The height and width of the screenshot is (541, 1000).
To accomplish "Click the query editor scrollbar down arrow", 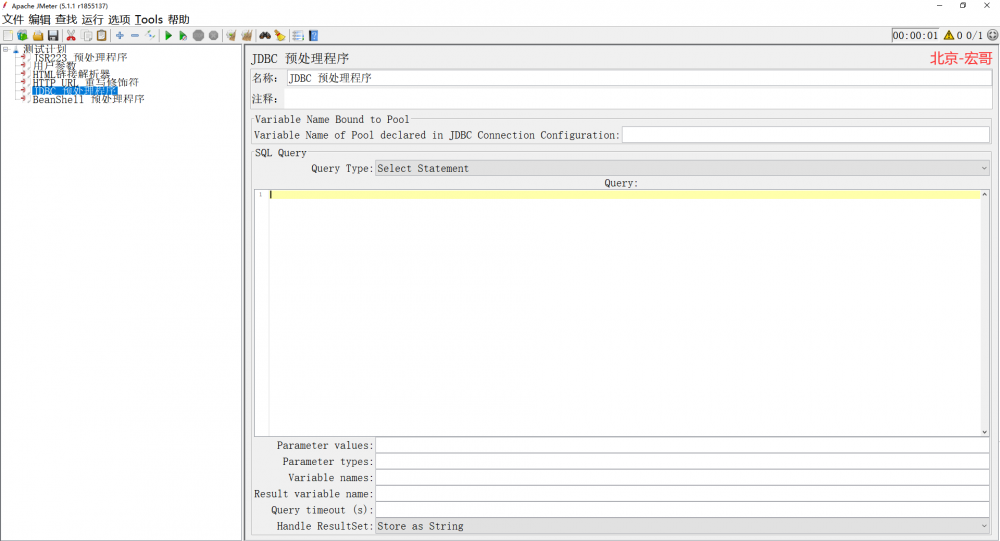I will click(985, 432).
